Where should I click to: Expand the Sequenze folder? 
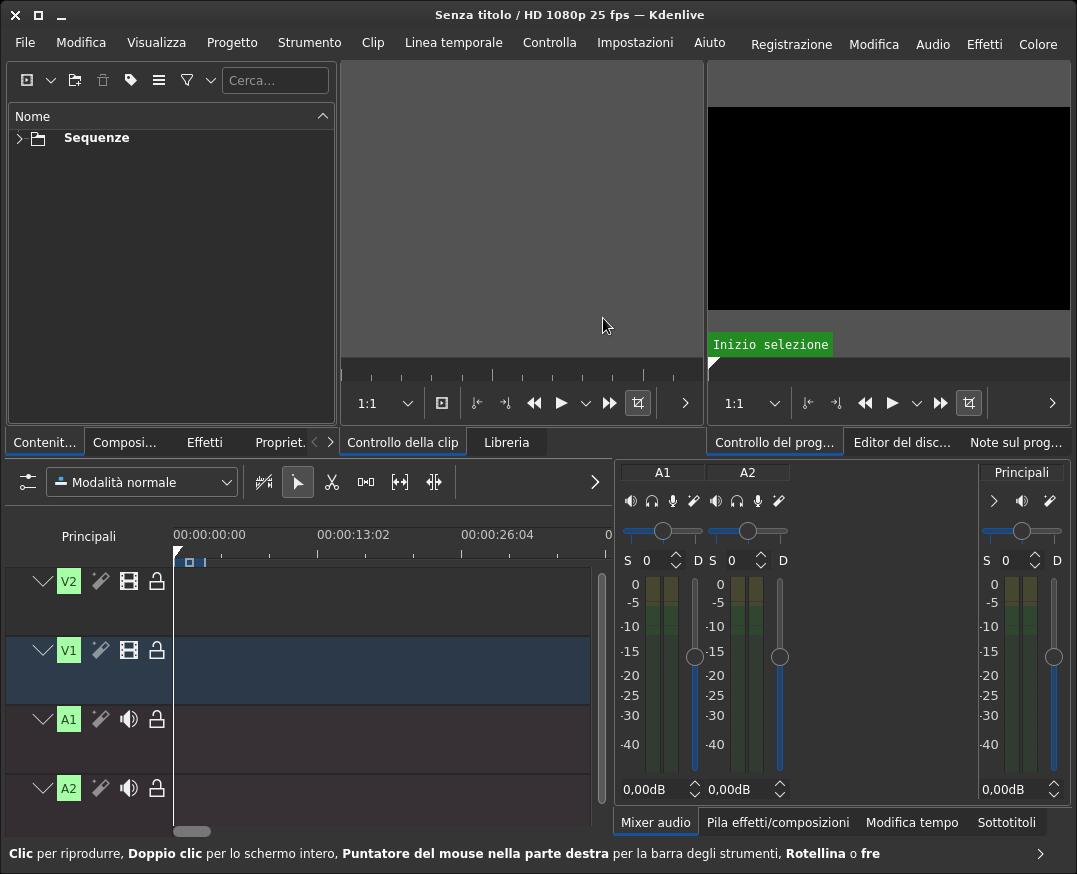coord(19,139)
